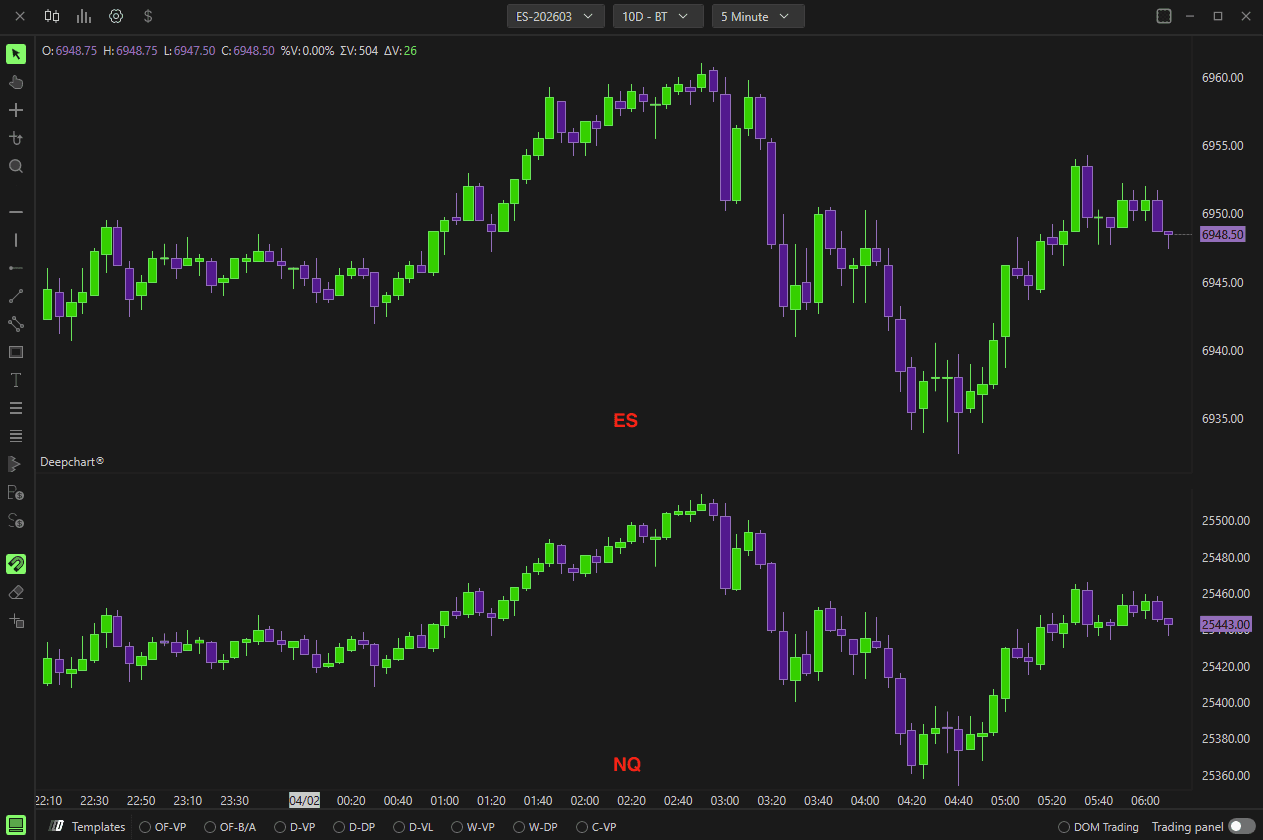Screen dimensions: 1263x840
Task: Open chart settings gear icon
Action: pos(116,16)
